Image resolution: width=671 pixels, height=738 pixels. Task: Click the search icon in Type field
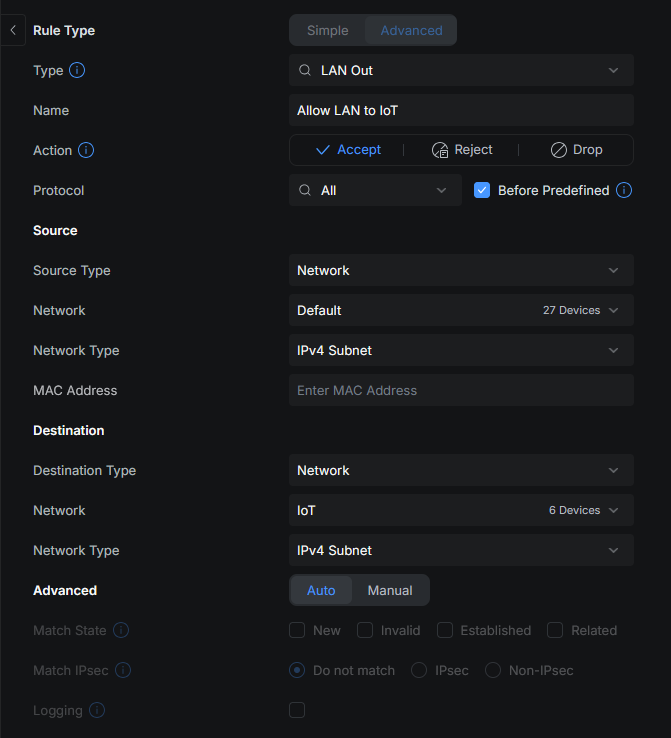305,70
